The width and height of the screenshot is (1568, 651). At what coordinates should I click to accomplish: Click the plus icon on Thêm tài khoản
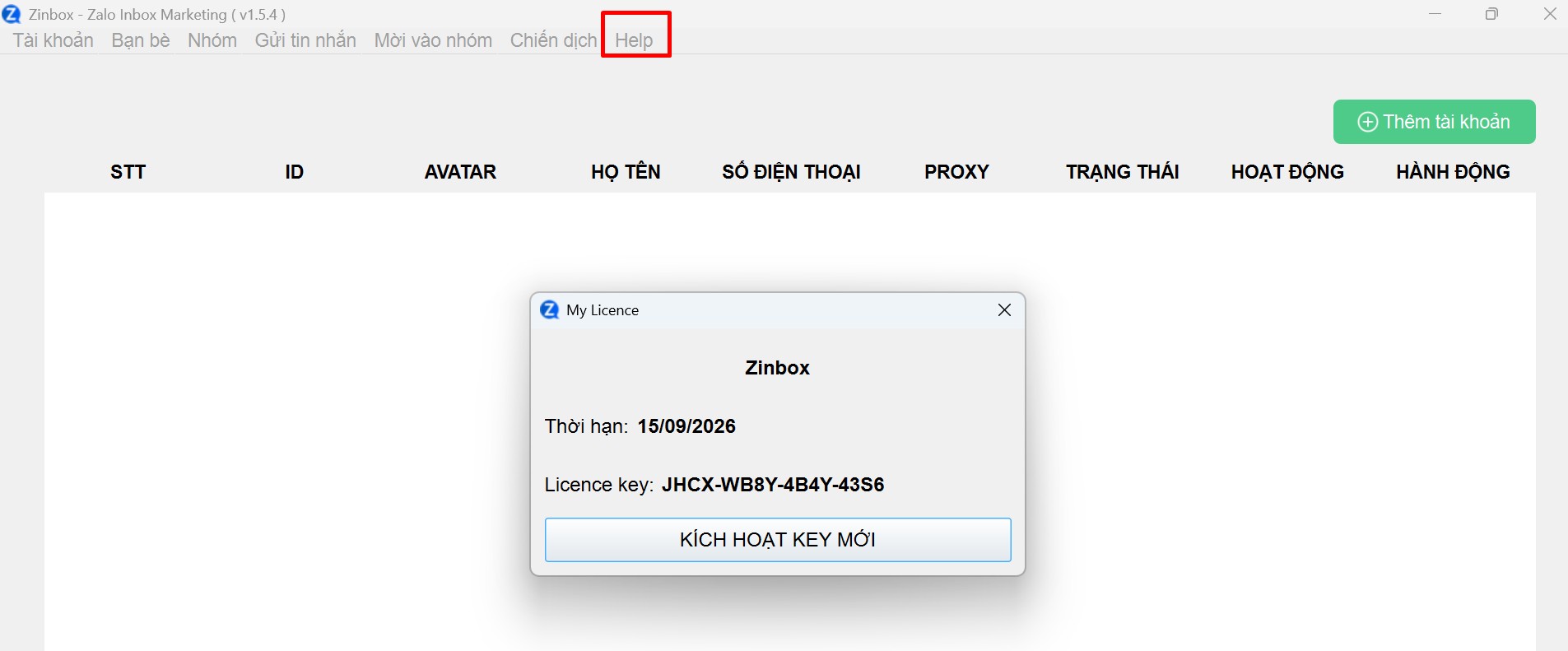[x=1367, y=122]
